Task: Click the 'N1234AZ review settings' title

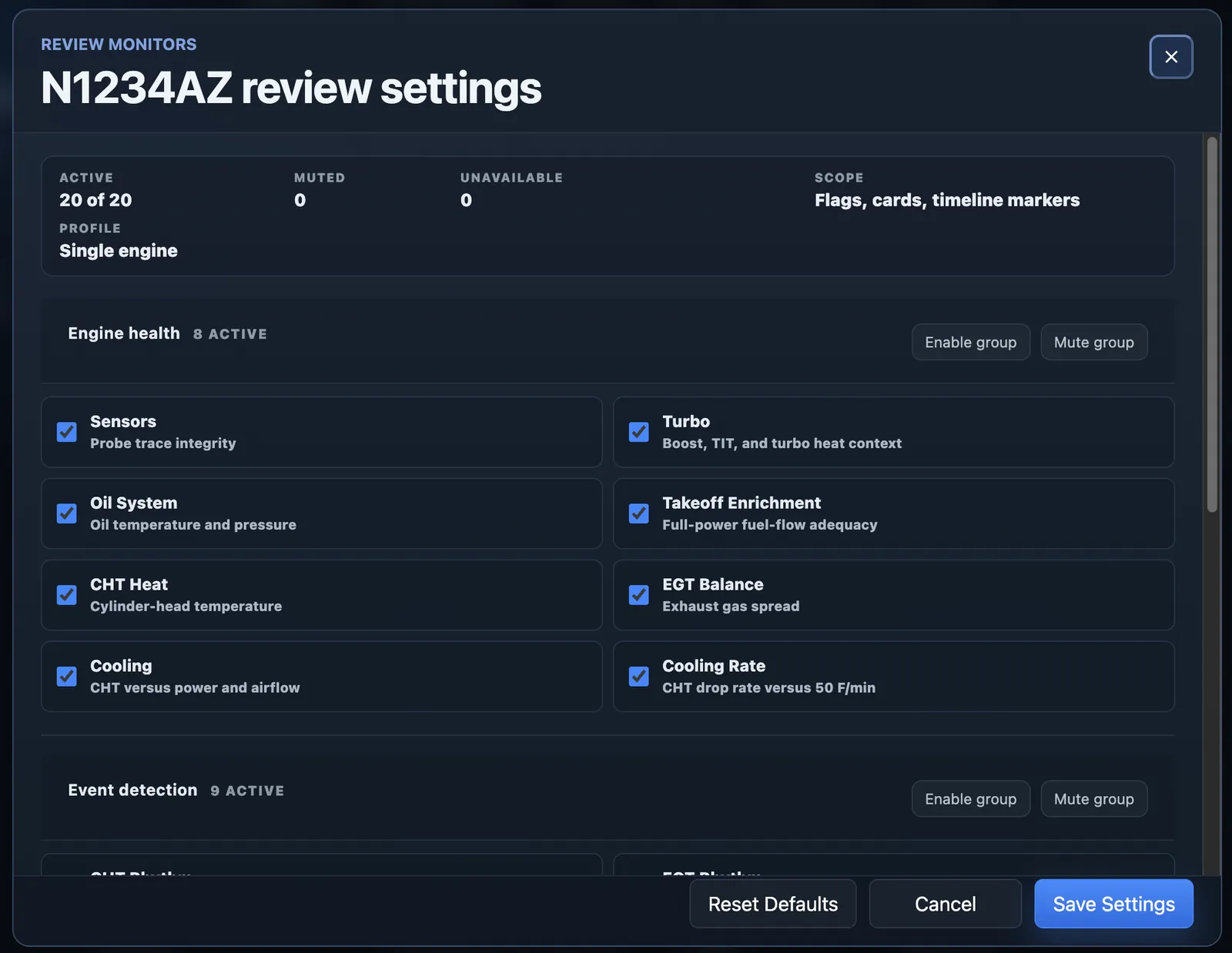Action: tap(291, 88)
